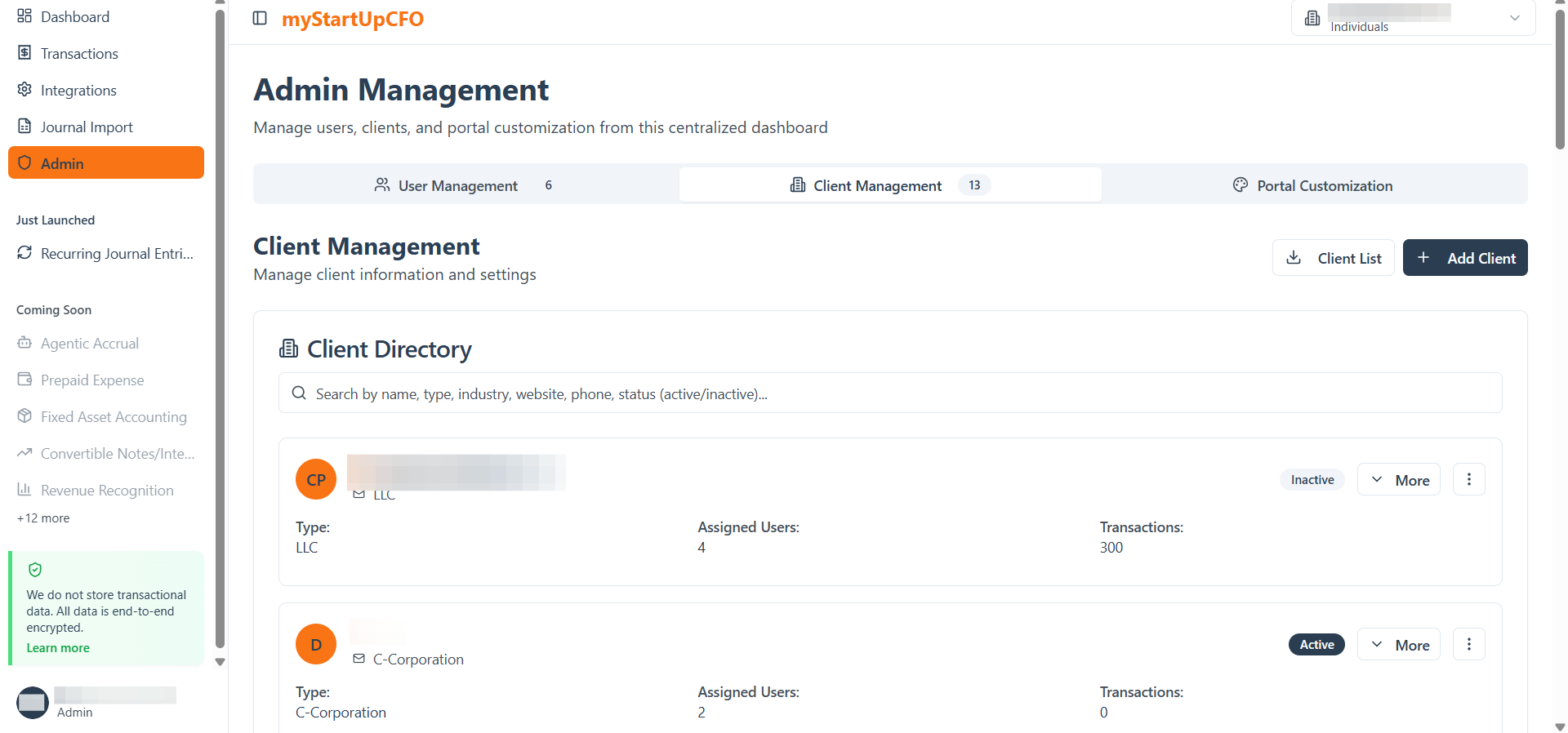Click the Portal Customization palette icon

pyautogui.click(x=1241, y=184)
